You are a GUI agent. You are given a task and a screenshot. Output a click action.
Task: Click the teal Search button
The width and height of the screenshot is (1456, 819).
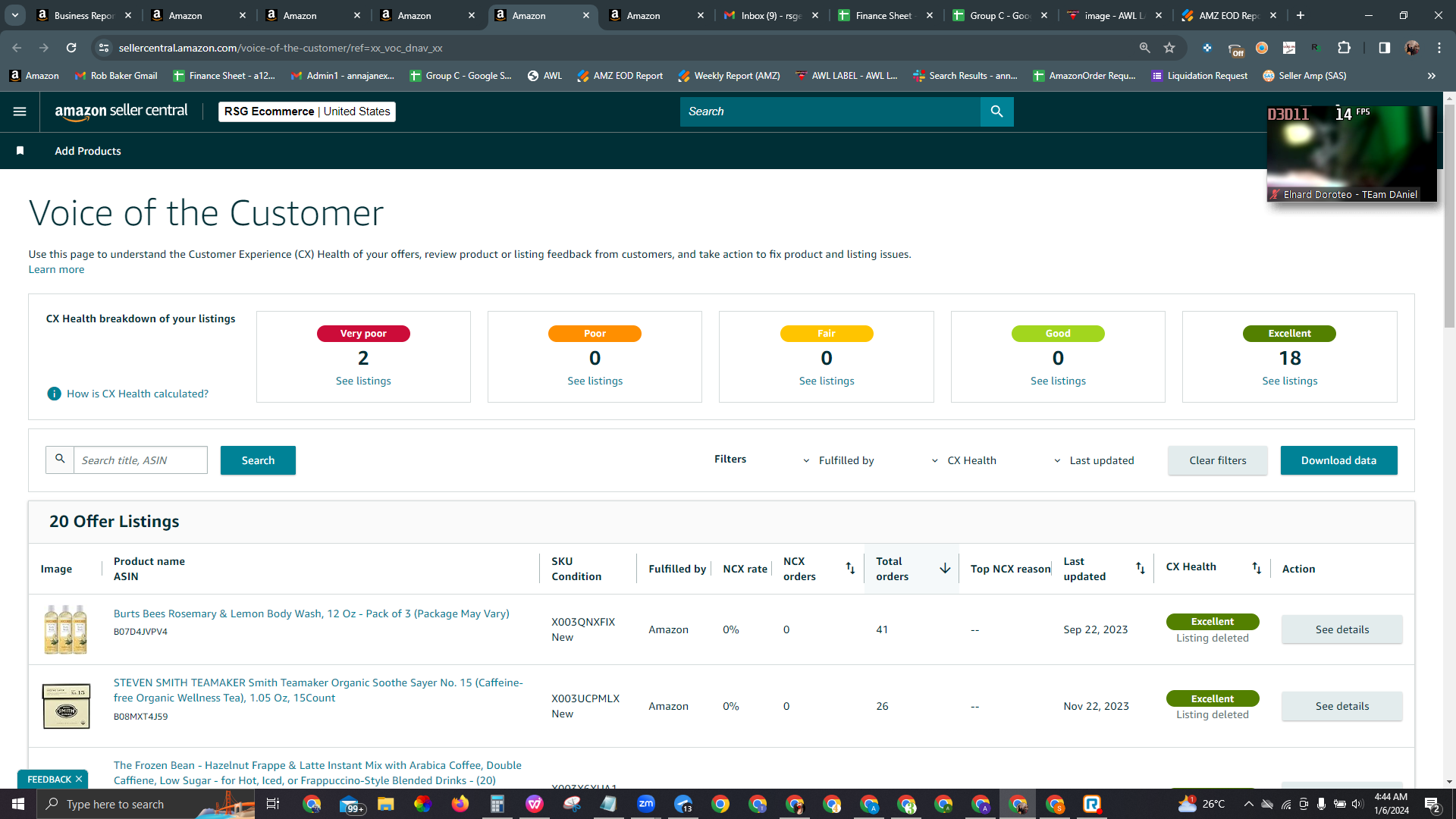(x=258, y=460)
